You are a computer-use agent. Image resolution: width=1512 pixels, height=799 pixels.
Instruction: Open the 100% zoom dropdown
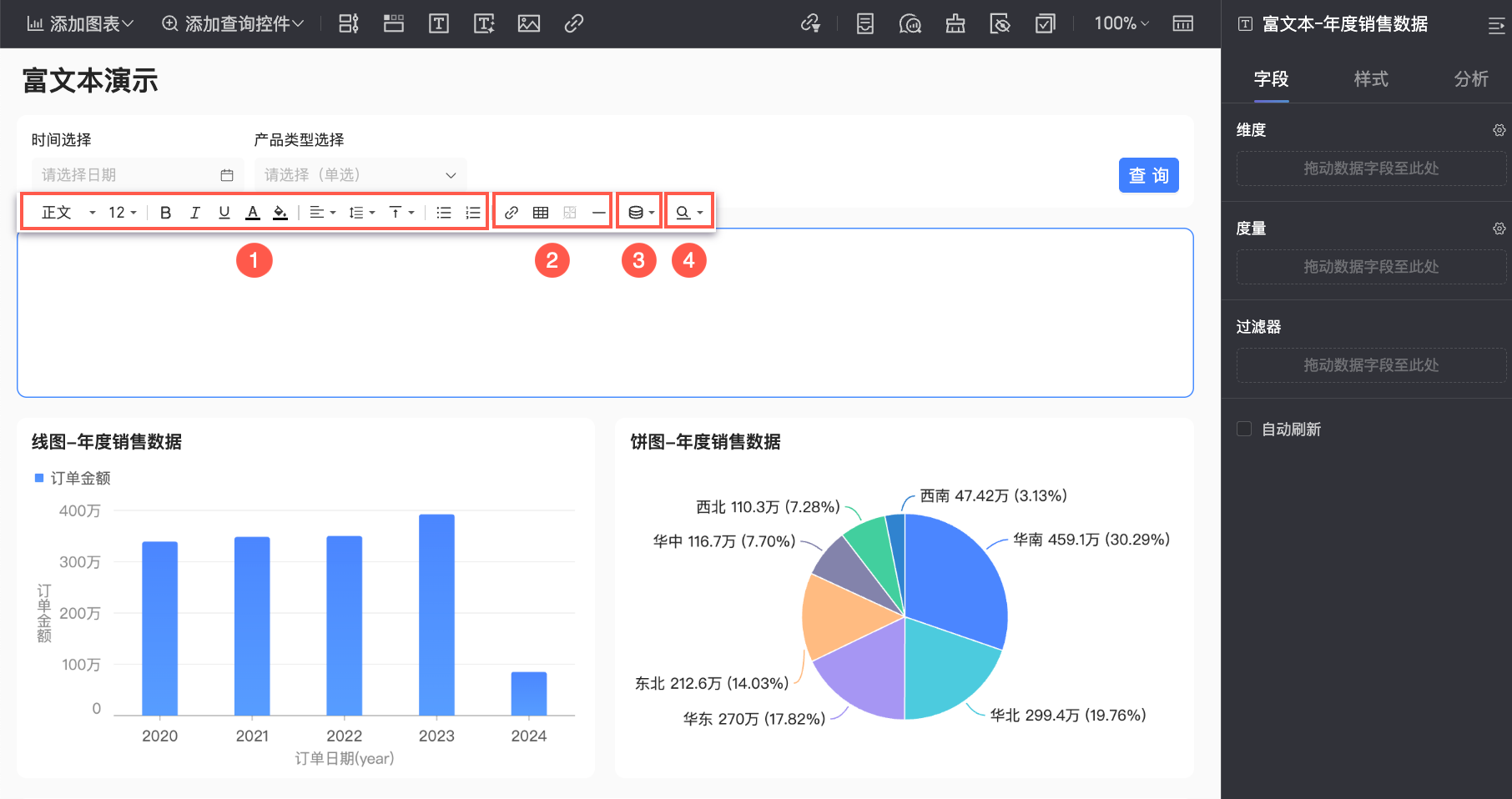click(1121, 23)
